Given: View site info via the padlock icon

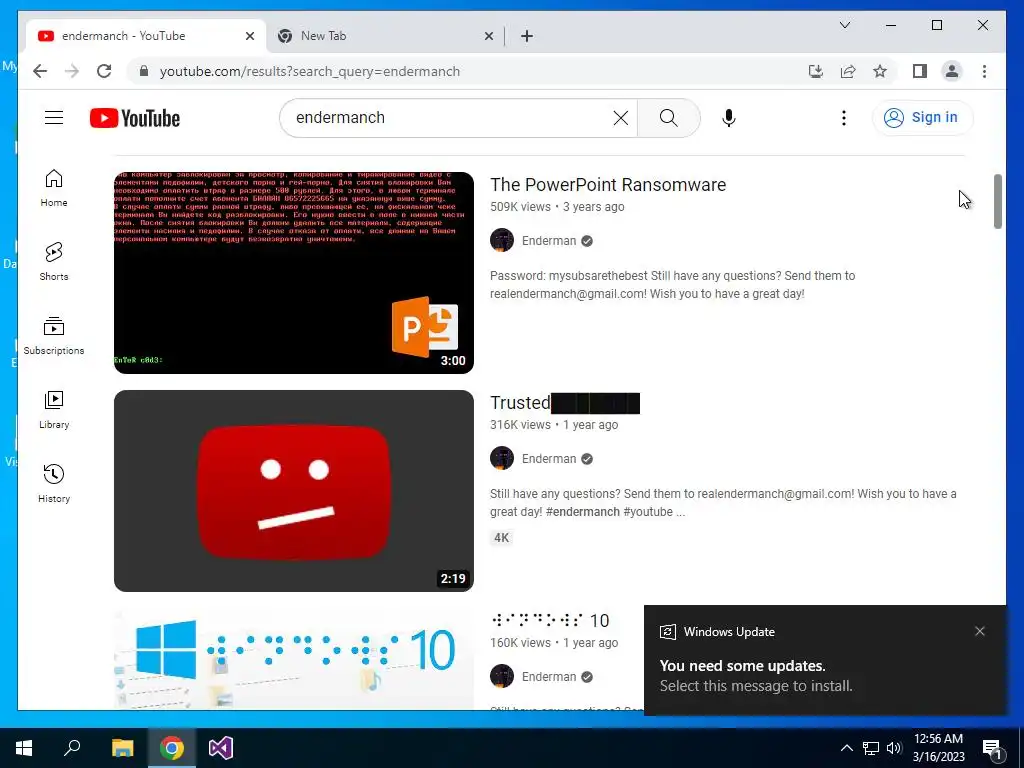Looking at the screenshot, I should click(144, 71).
